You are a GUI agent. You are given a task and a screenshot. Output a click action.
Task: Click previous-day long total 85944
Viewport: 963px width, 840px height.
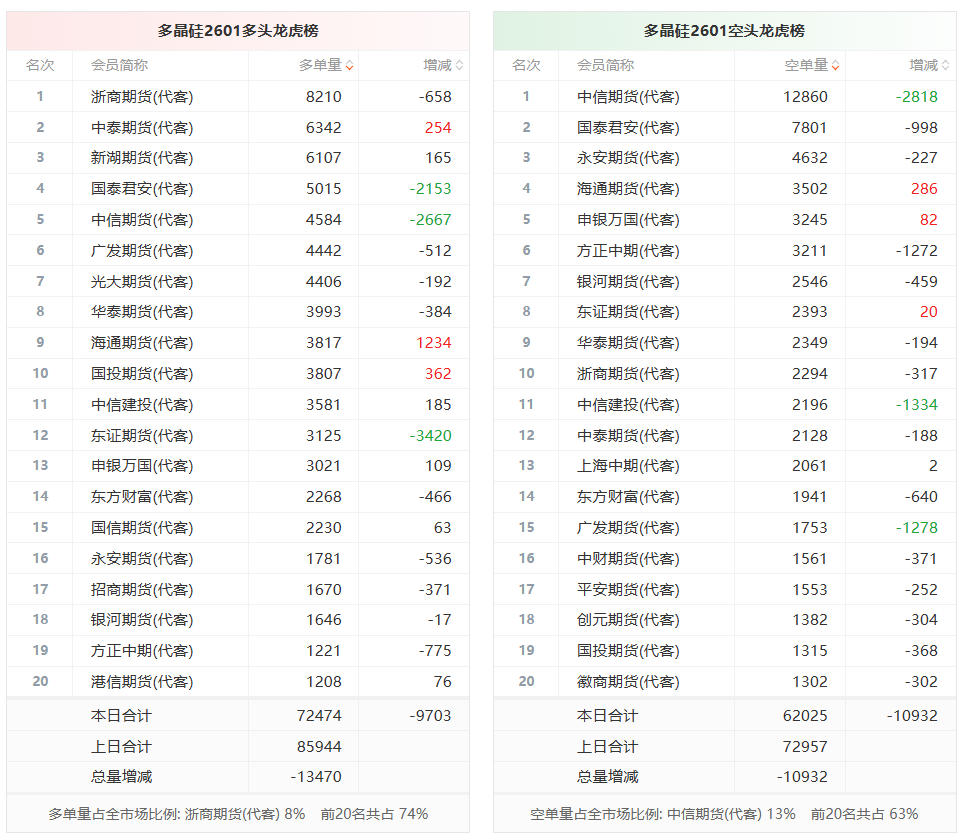coord(319,747)
